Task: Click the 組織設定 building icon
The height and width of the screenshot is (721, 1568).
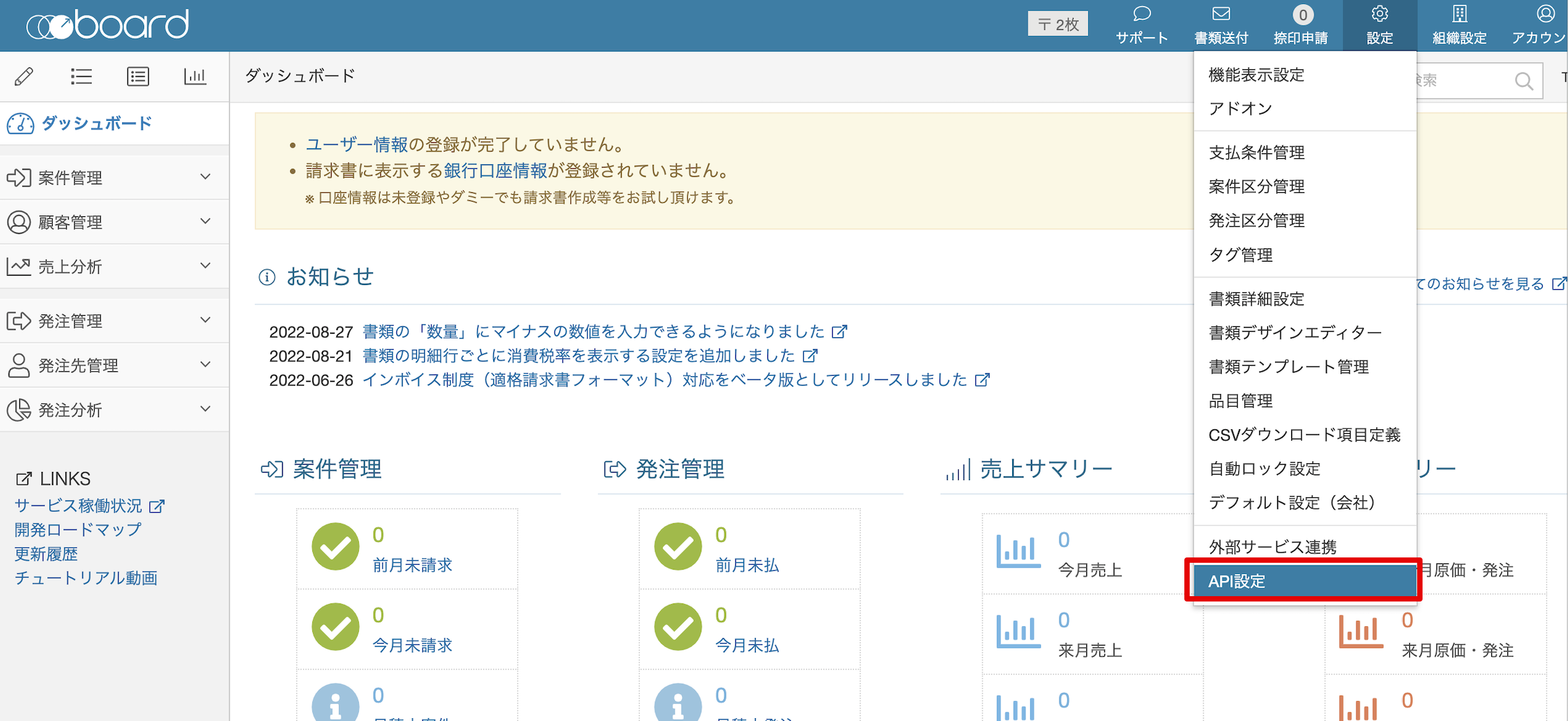Action: click(1459, 15)
